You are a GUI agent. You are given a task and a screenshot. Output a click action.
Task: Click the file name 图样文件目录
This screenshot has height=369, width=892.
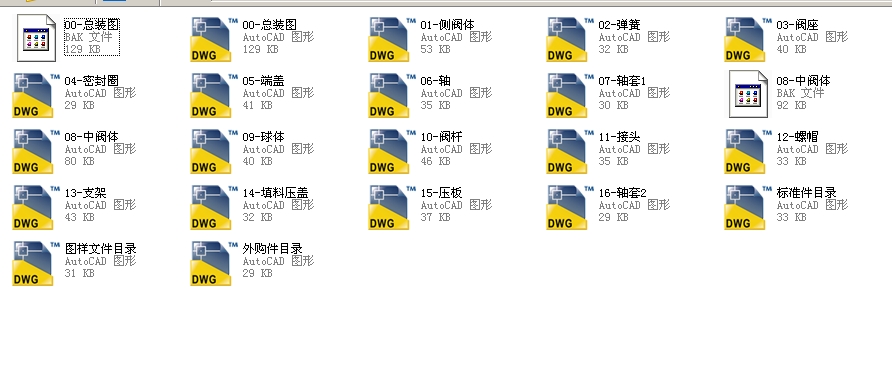pos(100,249)
